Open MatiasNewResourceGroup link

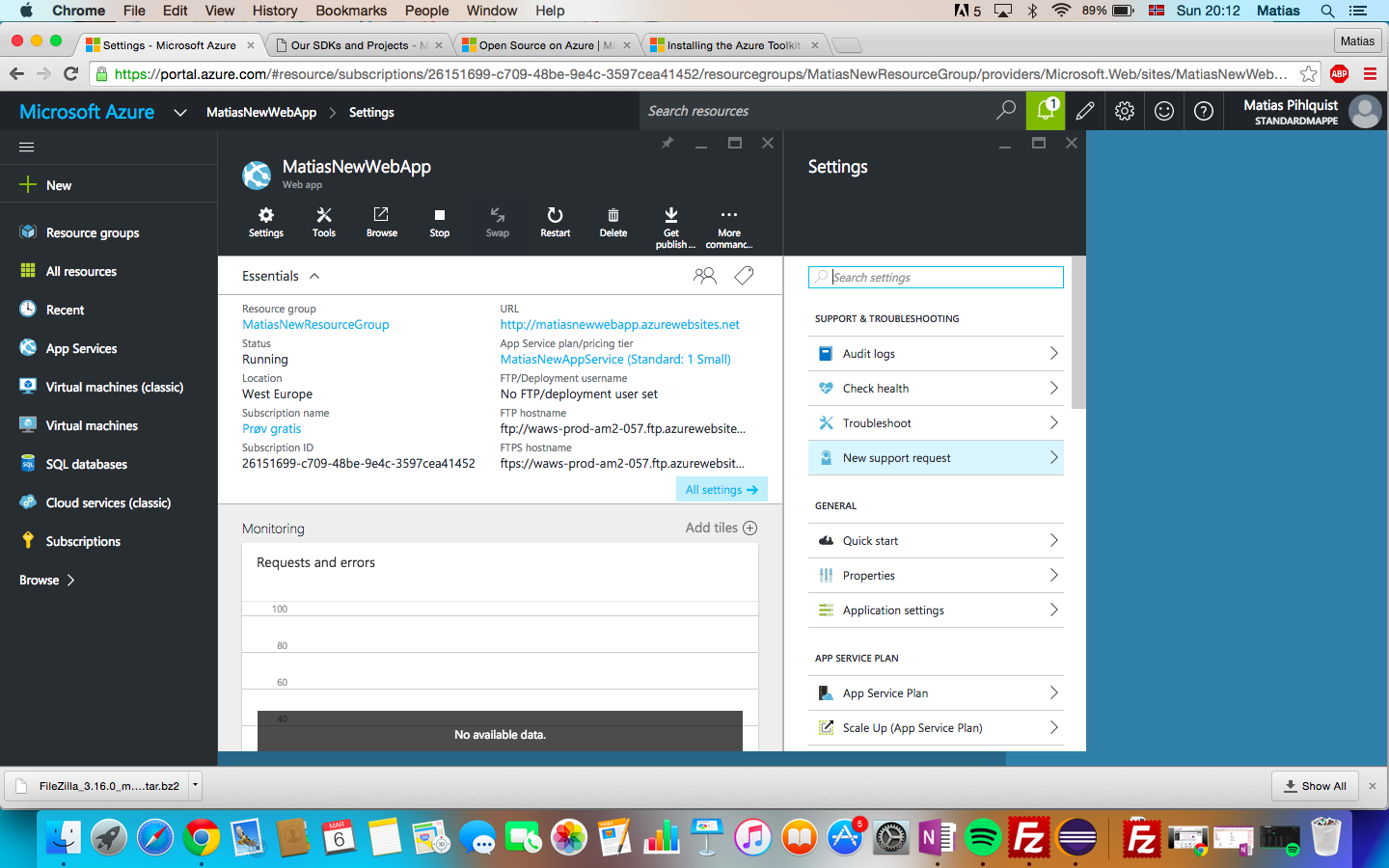pyautogui.click(x=315, y=325)
